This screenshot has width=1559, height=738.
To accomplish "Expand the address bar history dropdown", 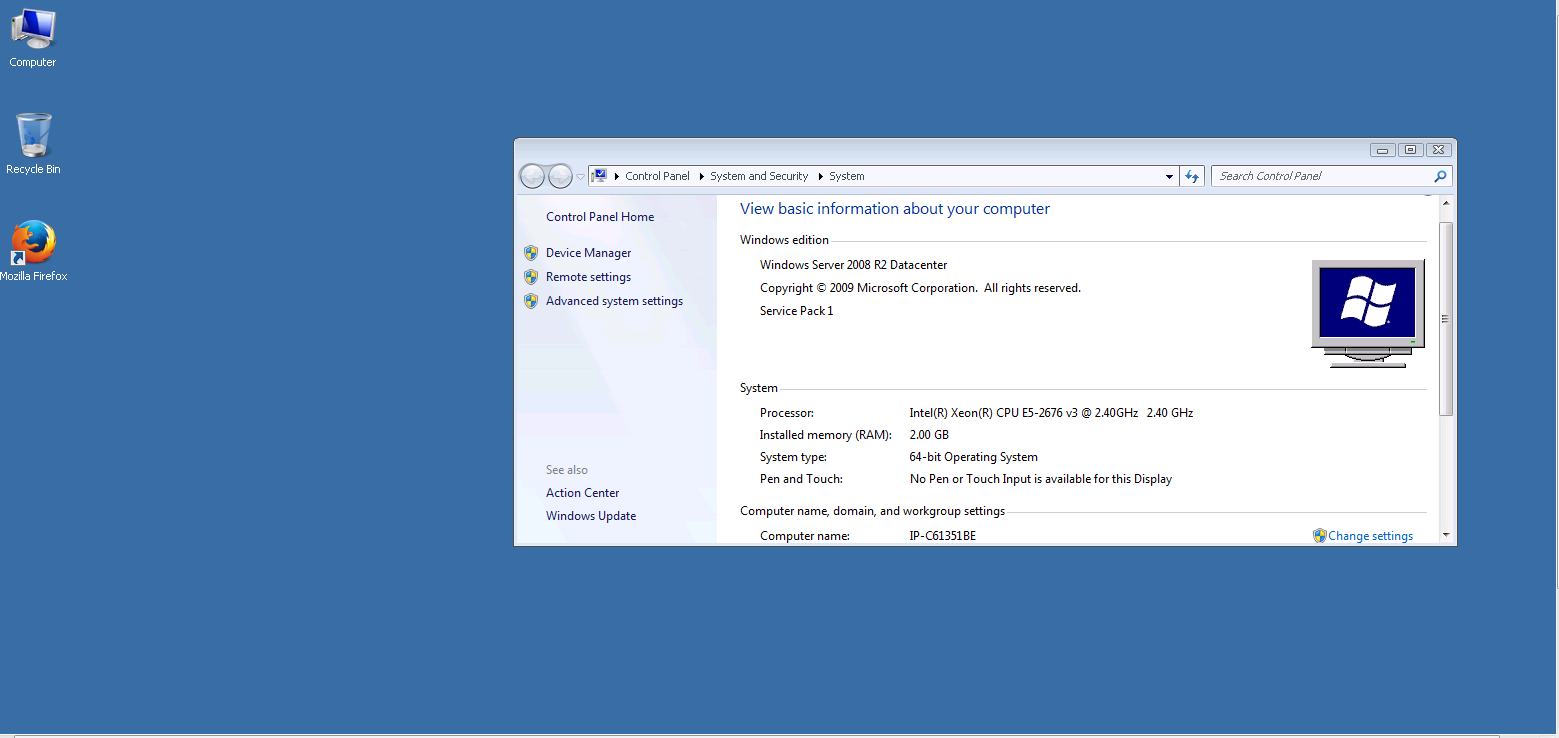I will coord(1169,177).
